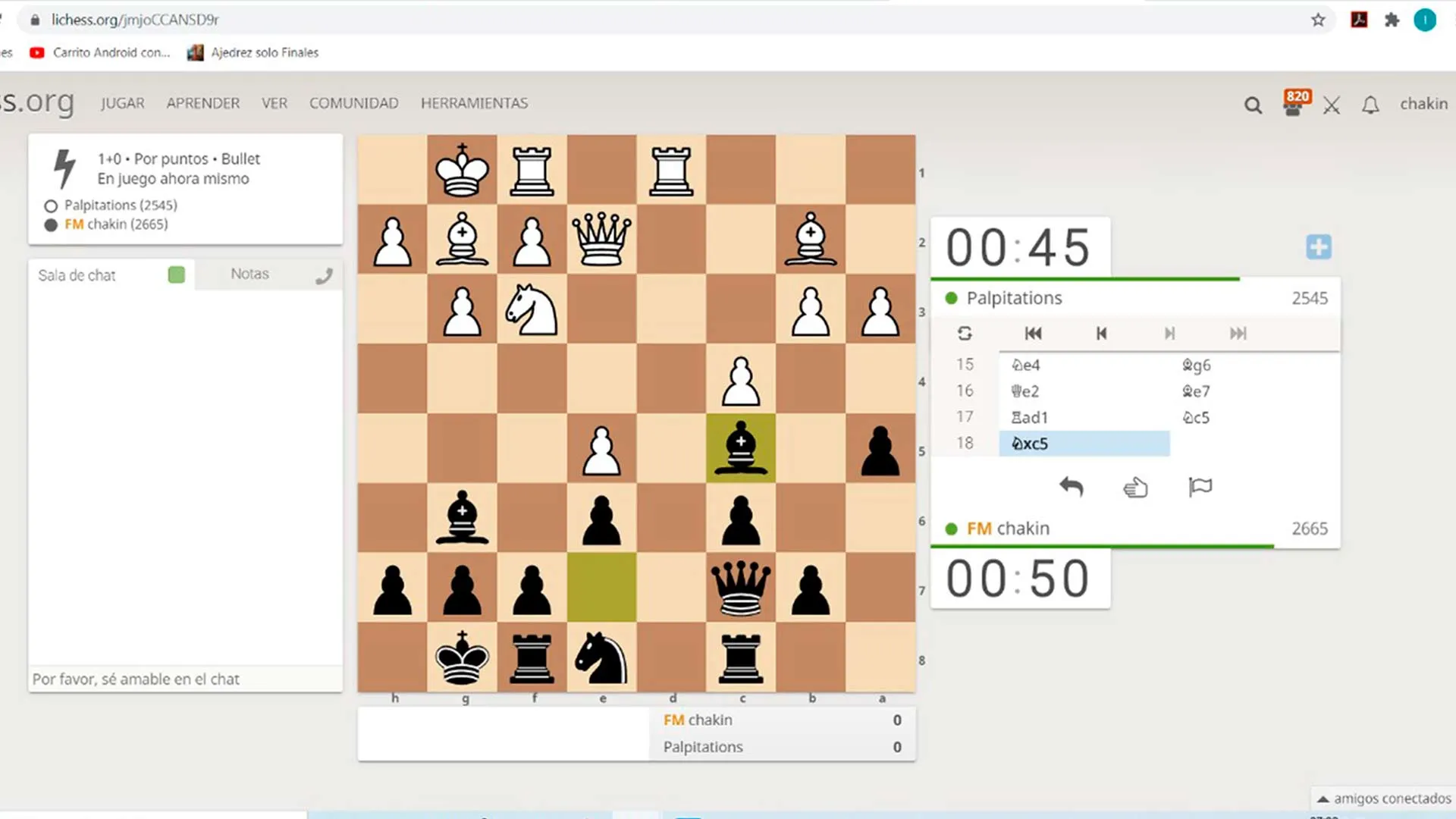Propose a takeback with the undo arrow
The height and width of the screenshot is (819, 1456).
(1071, 487)
